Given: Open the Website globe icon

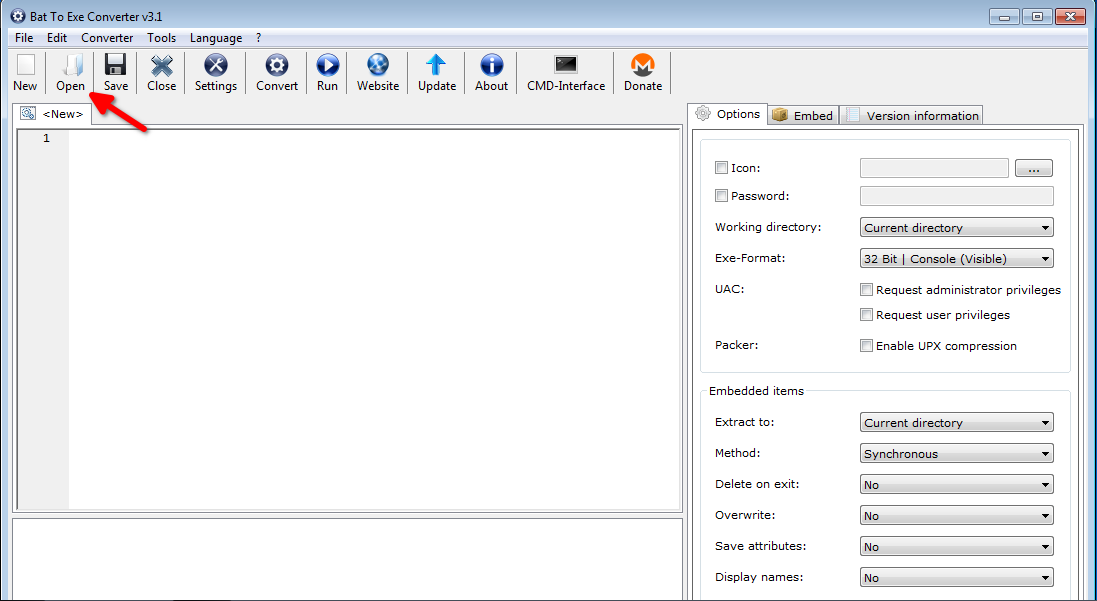Looking at the screenshot, I should pos(378,73).
